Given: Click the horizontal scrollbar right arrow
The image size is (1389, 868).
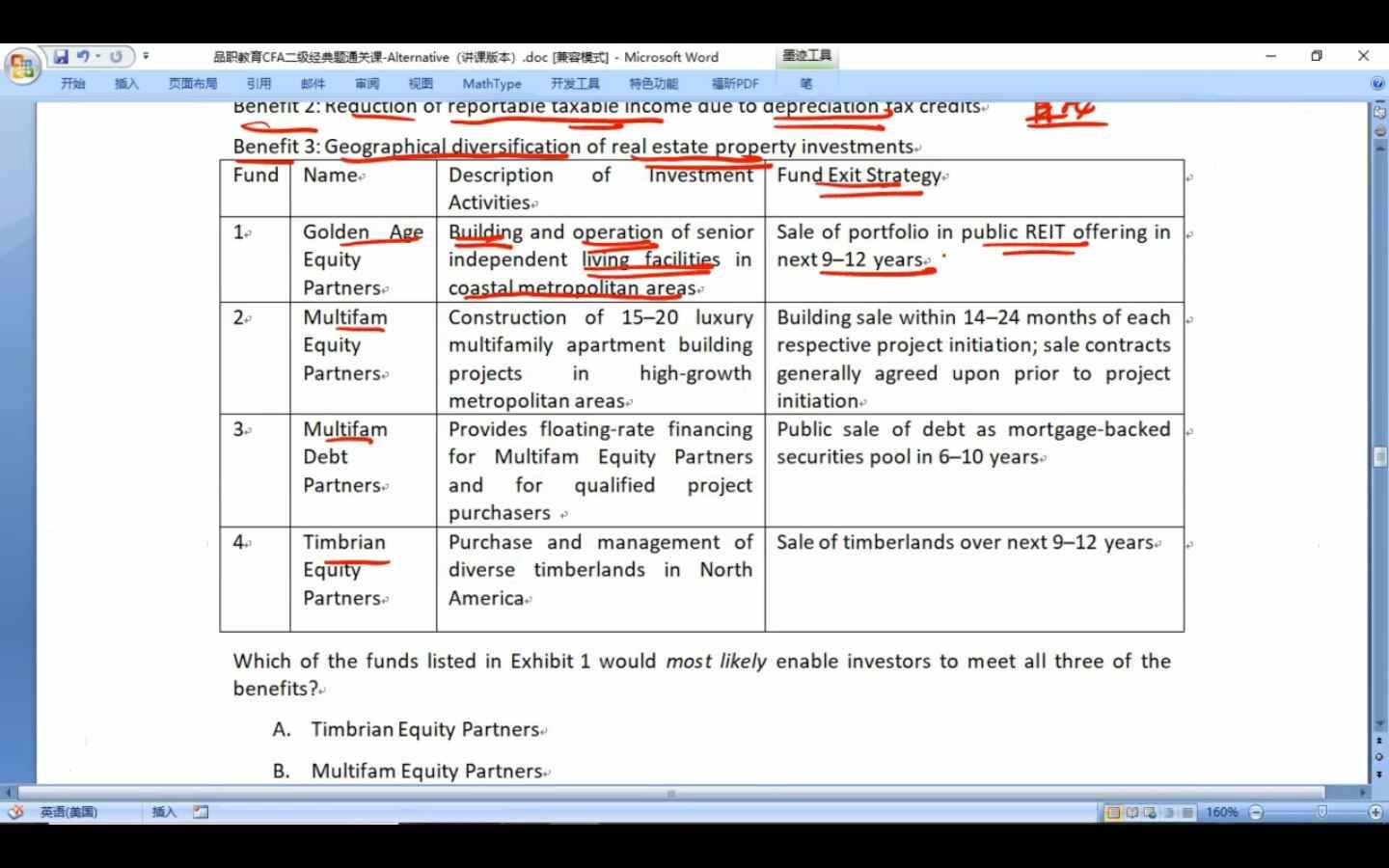Looking at the screenshot, I should coord(1363,793).
